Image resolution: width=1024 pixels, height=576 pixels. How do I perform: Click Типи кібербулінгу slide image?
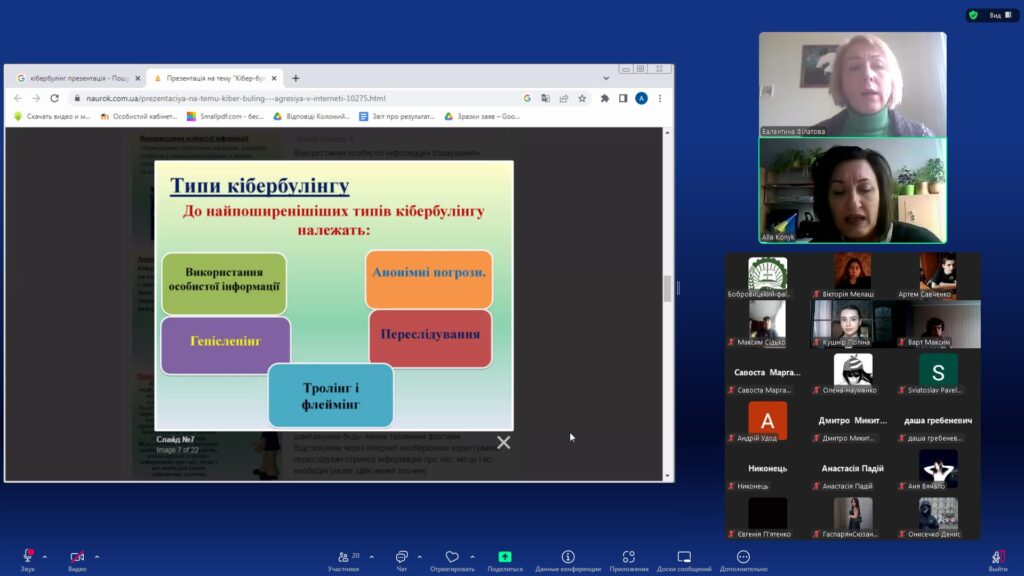[334, 295]
